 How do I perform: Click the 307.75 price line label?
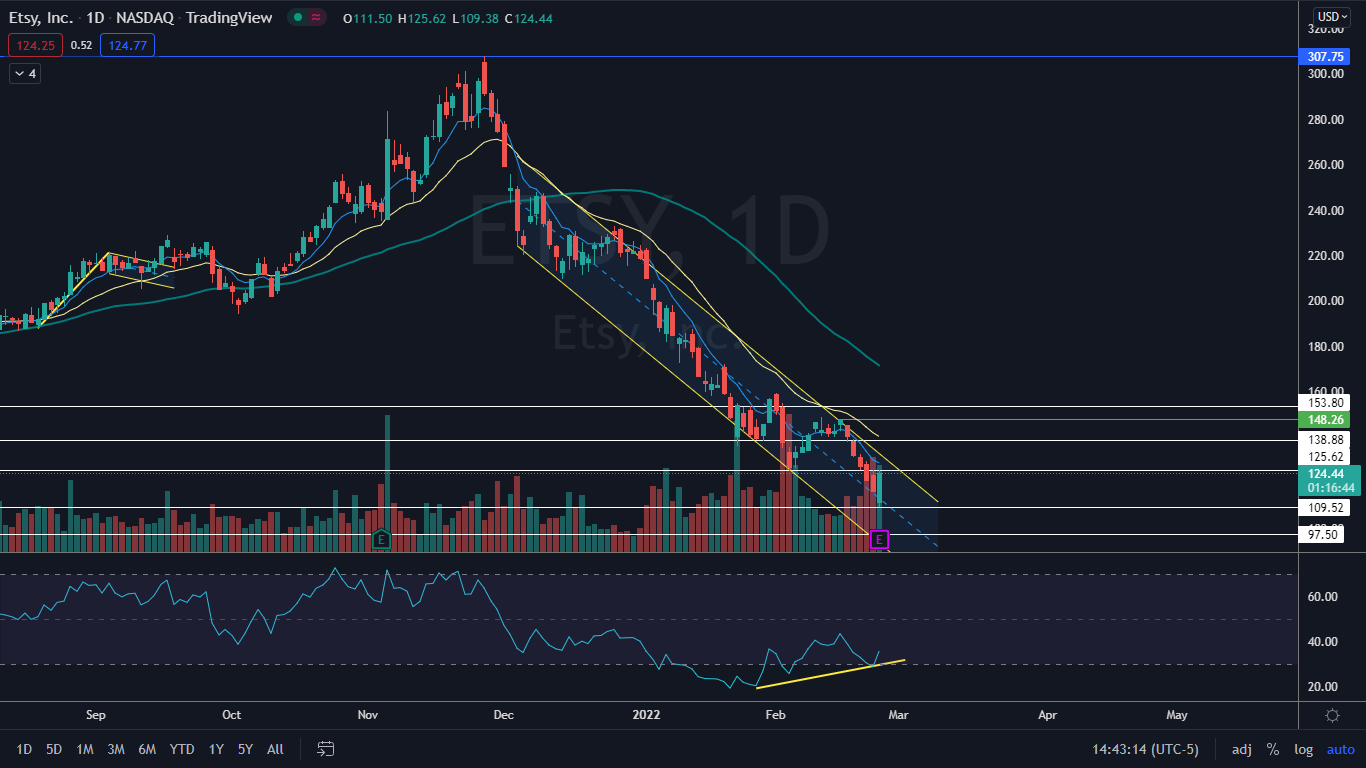tap(1324, 57)
